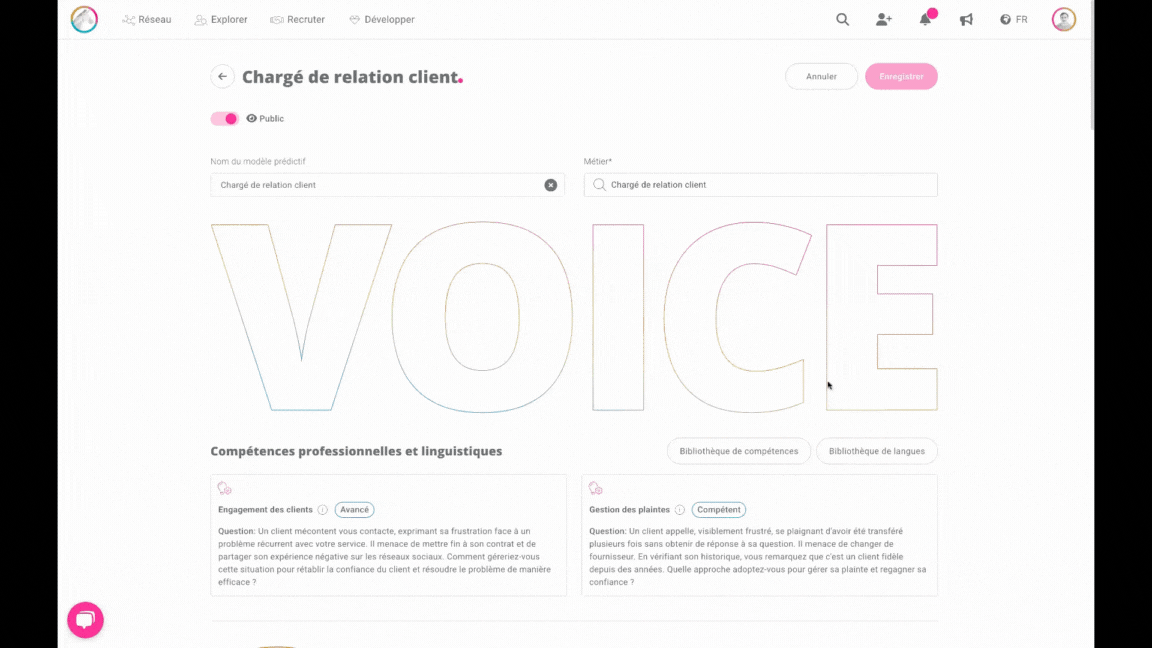Disable the Public toggle switch

pyautogui.click(x=224, y=118)
